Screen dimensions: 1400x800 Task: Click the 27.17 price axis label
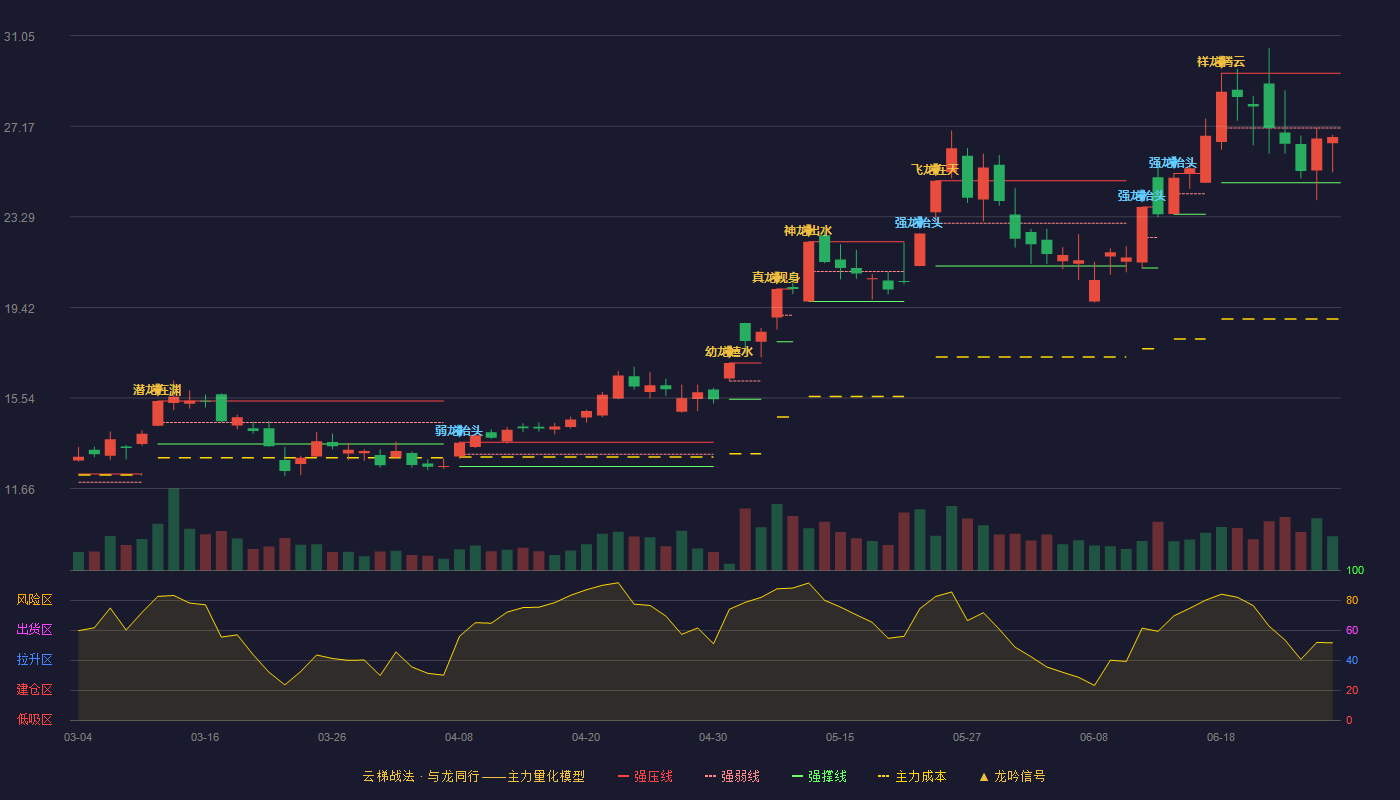click(x=19, y=128)
